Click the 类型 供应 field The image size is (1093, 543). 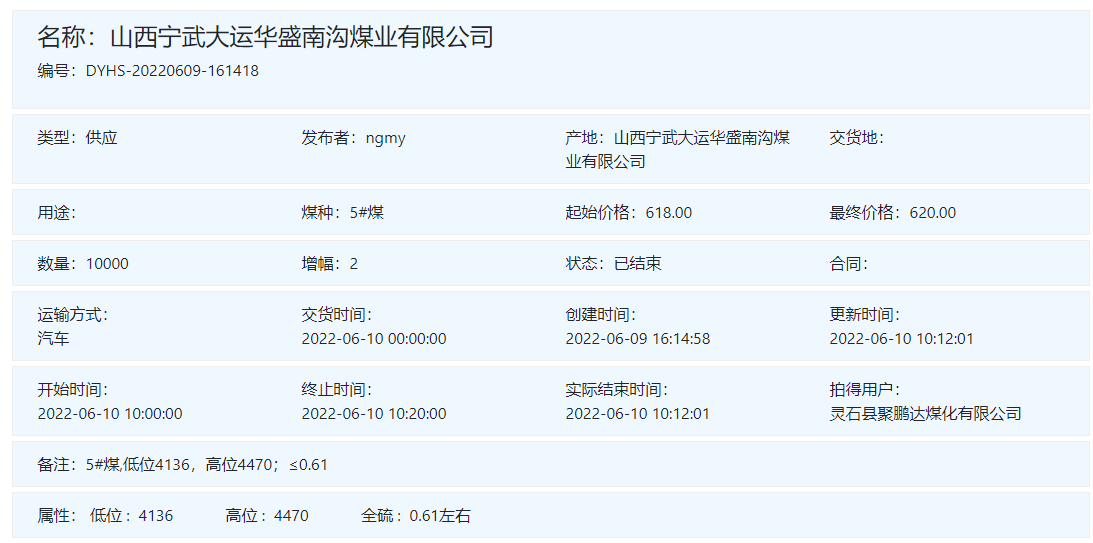(x=78, y=138)
